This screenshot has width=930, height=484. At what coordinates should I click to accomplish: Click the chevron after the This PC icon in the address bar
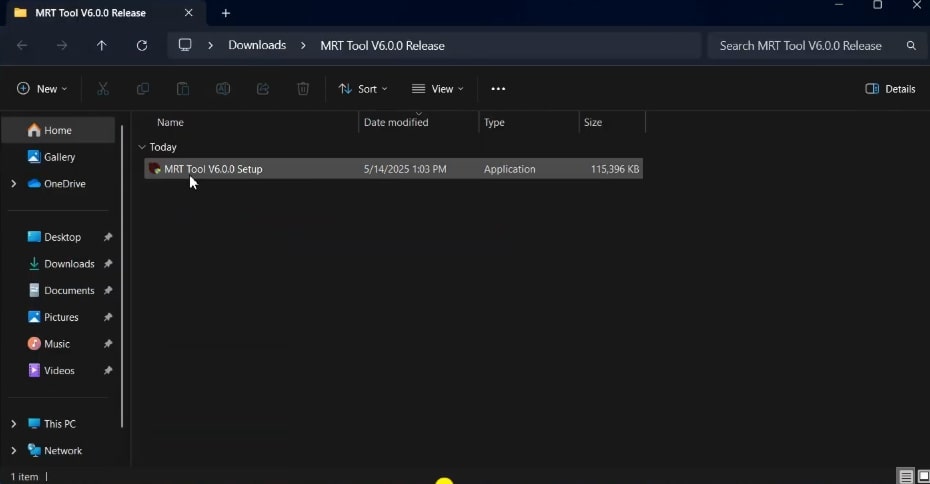tap(210, 46)
